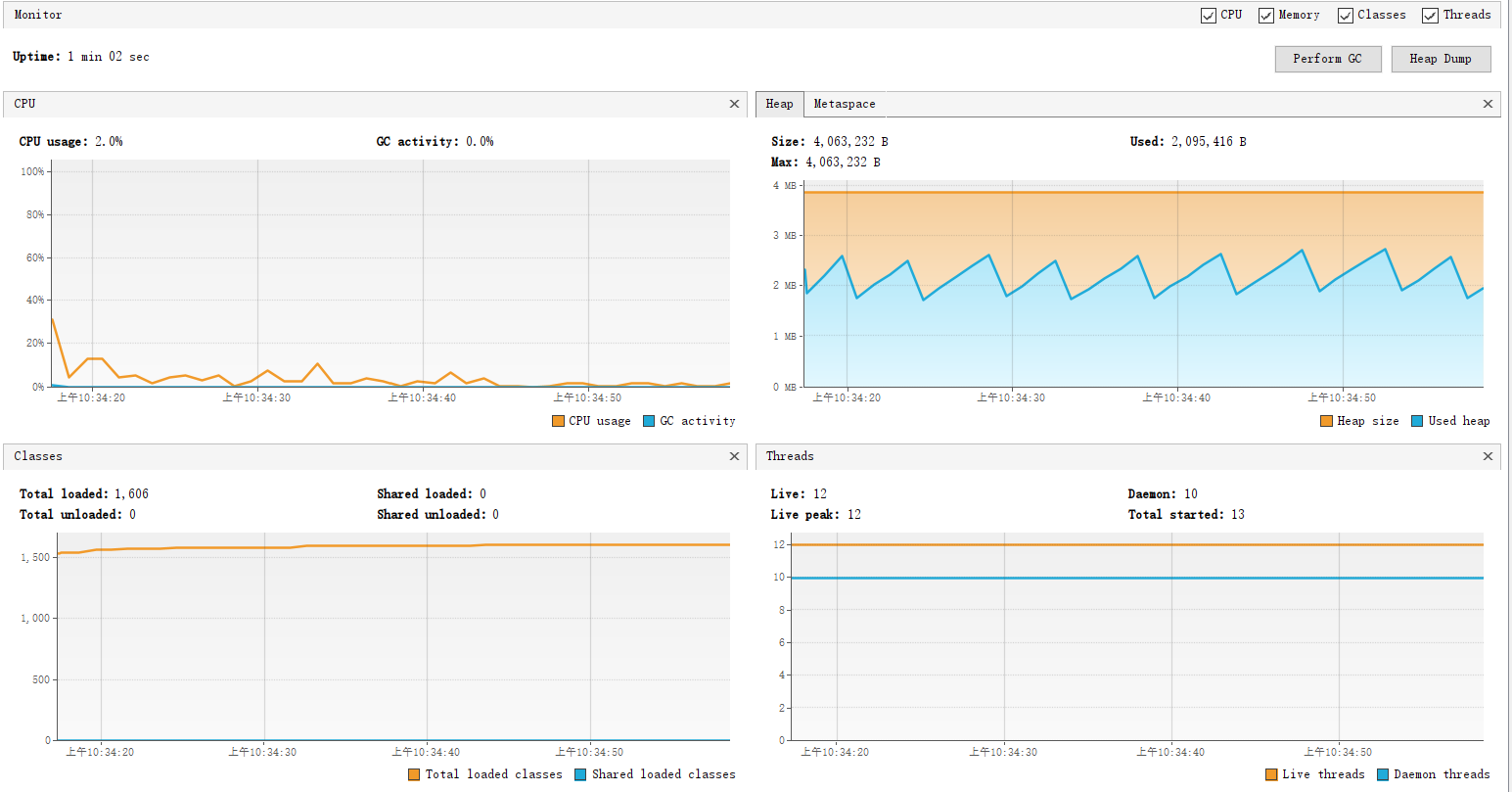Click the Daemon threads legend swatch
The height and width of the screenshot is (792, 1512).
coord(1383,774)
